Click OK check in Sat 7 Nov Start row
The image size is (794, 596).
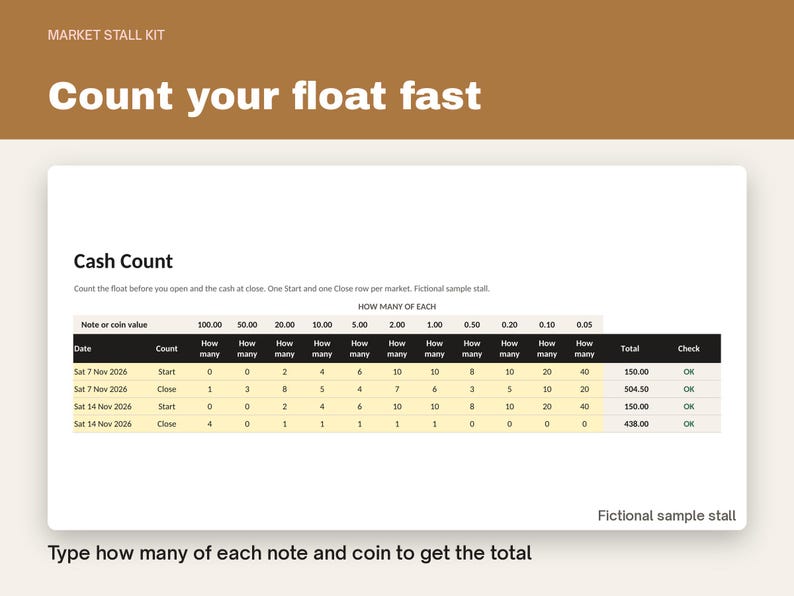[x=689, y=372]
